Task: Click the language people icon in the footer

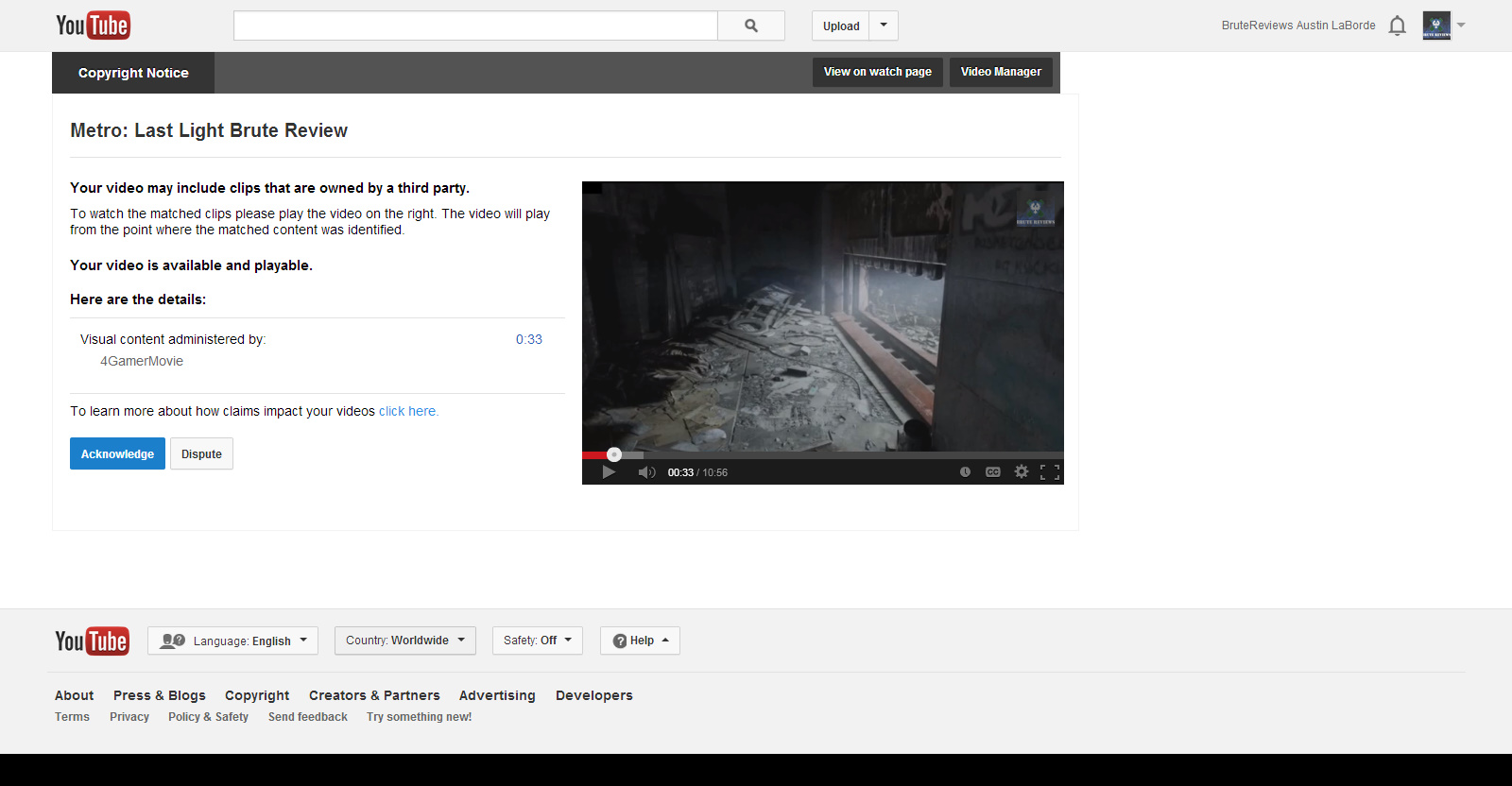Action: [x=173, y=641]
